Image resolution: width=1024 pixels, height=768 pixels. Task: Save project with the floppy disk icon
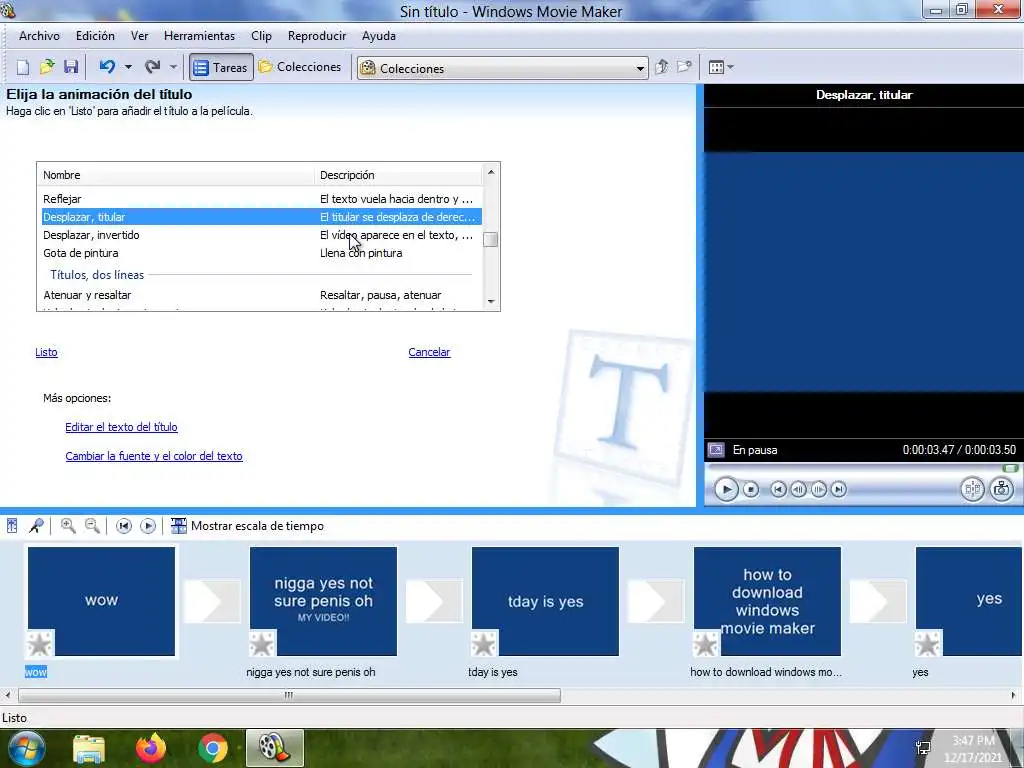71,67
